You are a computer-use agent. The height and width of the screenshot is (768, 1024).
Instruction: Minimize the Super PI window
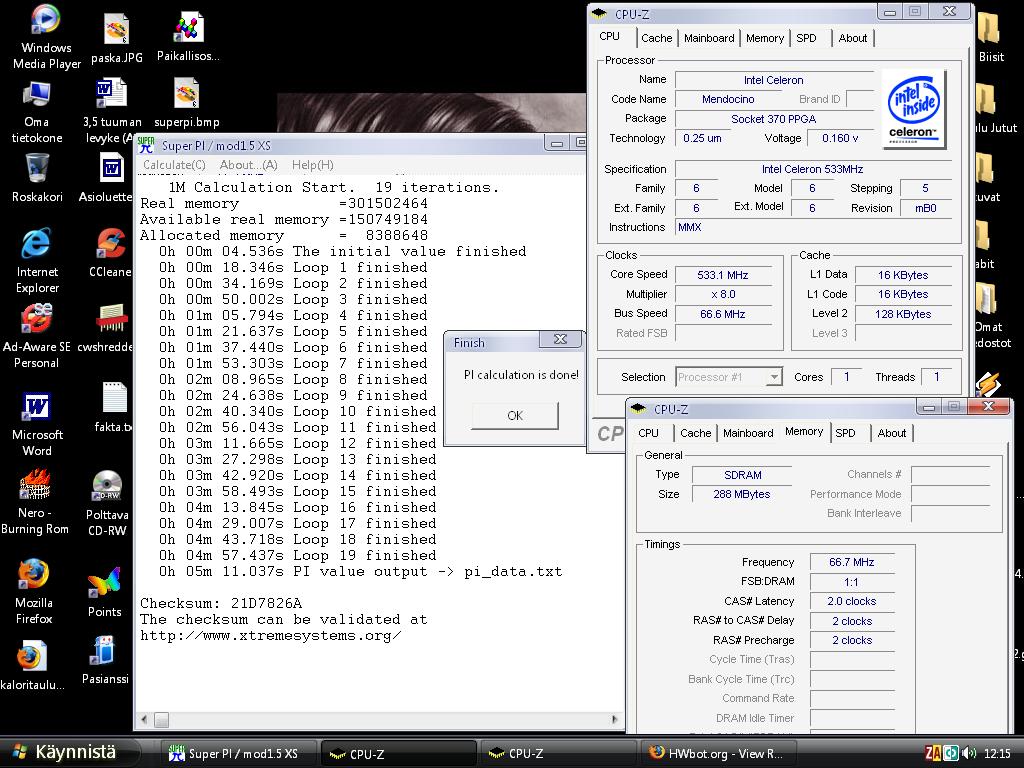[x=556, y=143]
